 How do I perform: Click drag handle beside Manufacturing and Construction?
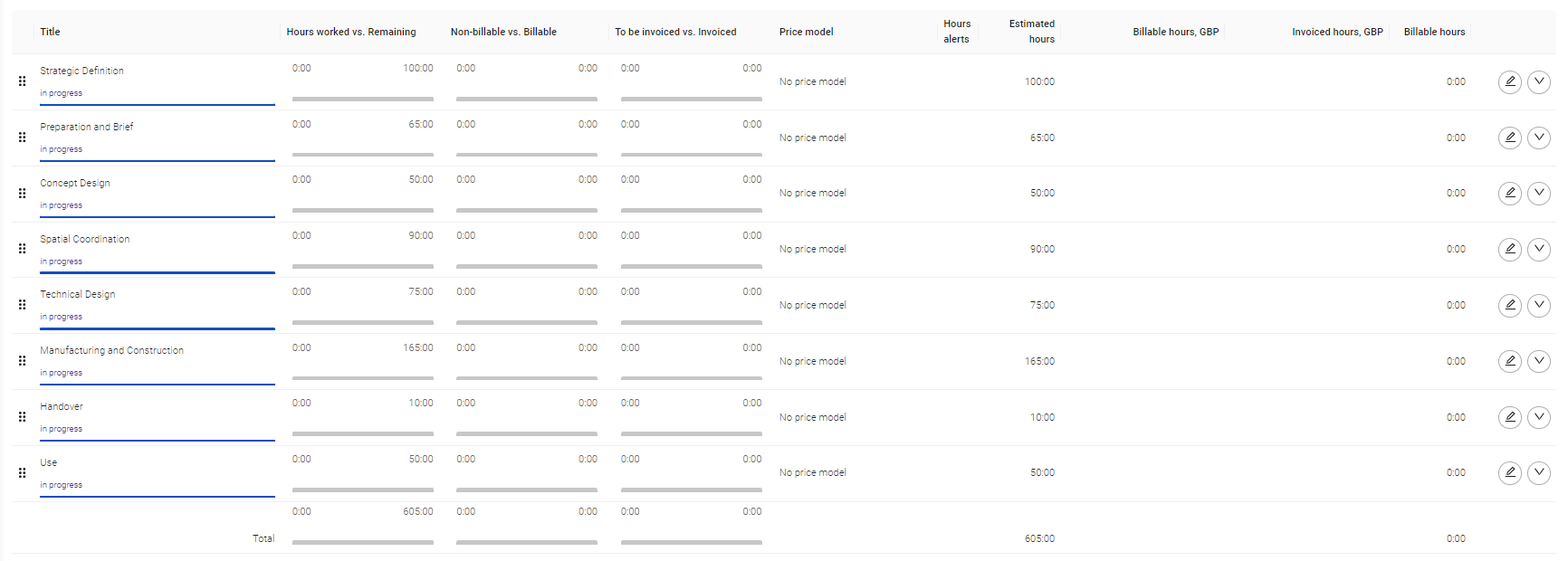22,361
